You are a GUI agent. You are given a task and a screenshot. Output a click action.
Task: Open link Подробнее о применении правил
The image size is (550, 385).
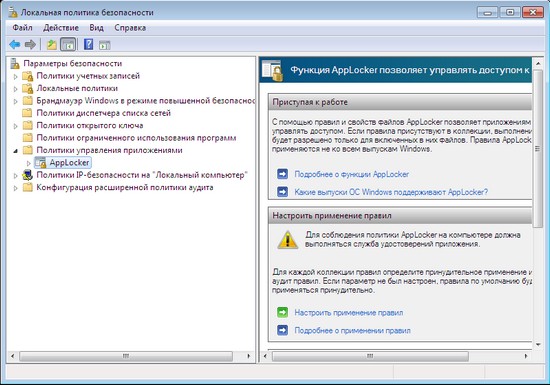coord(352,331)
